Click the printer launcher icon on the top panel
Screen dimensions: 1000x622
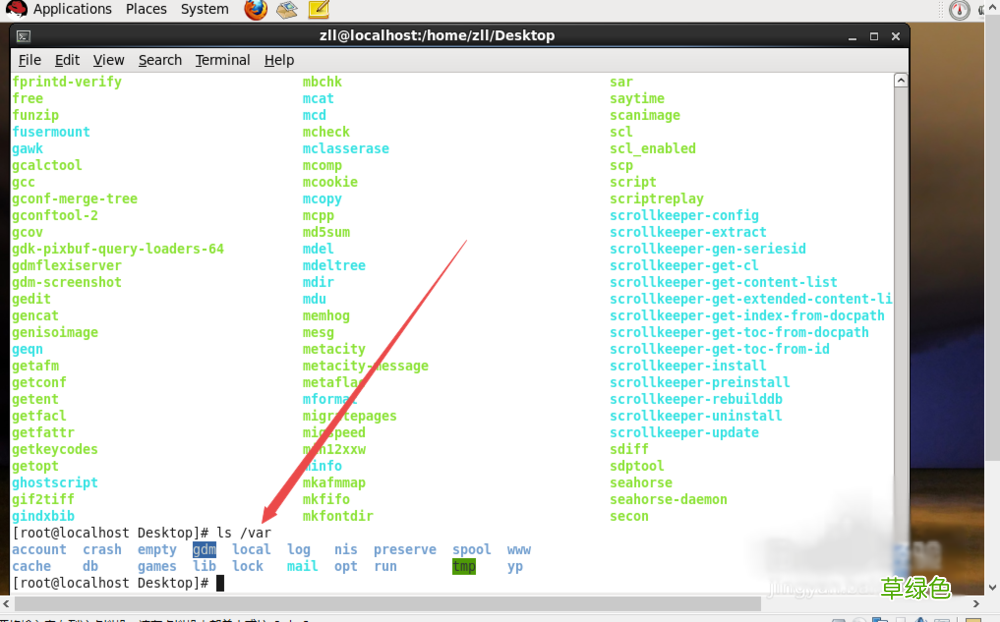click(285, 9)
